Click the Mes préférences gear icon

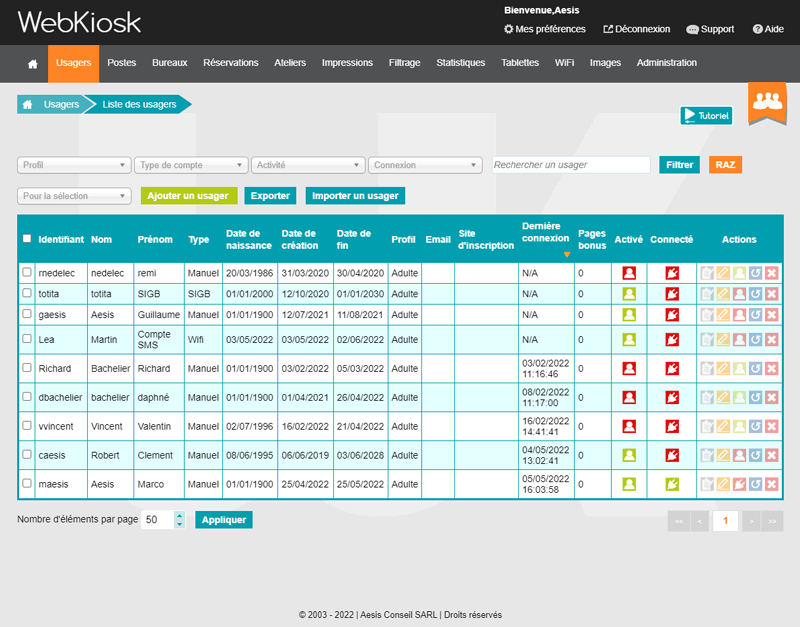pyautogui.click(x=508, y=29)
